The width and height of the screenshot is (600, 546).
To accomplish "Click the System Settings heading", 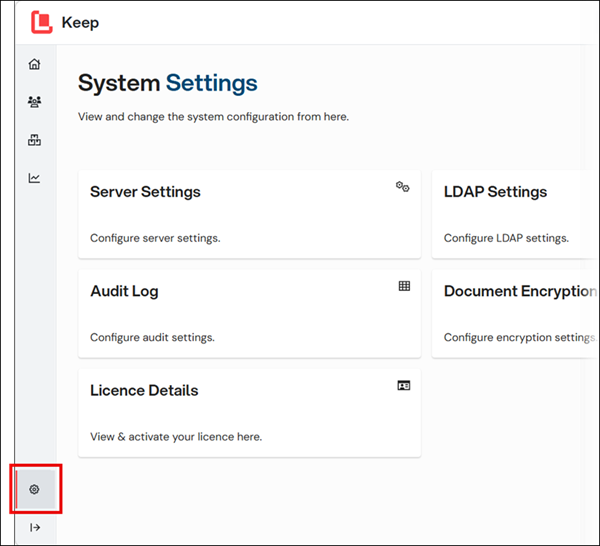I will [x=168, y=83].
